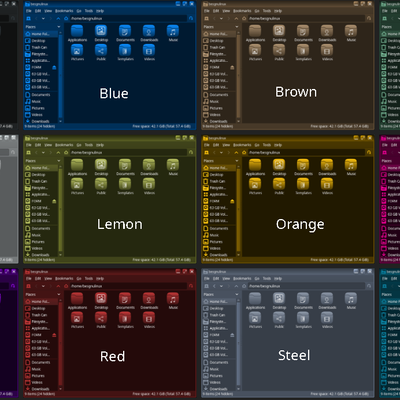Select Desktop in the Brown window sidebar

pyautogui.click(x=219, y=41)
